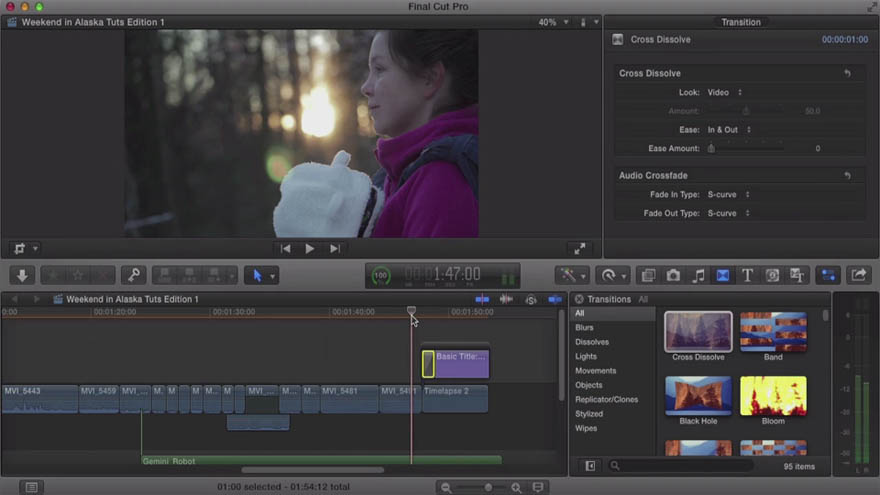Select the MVI_5443 timeline clip
This screenshot has width=880, height=495.
click(x=40, y=399)
